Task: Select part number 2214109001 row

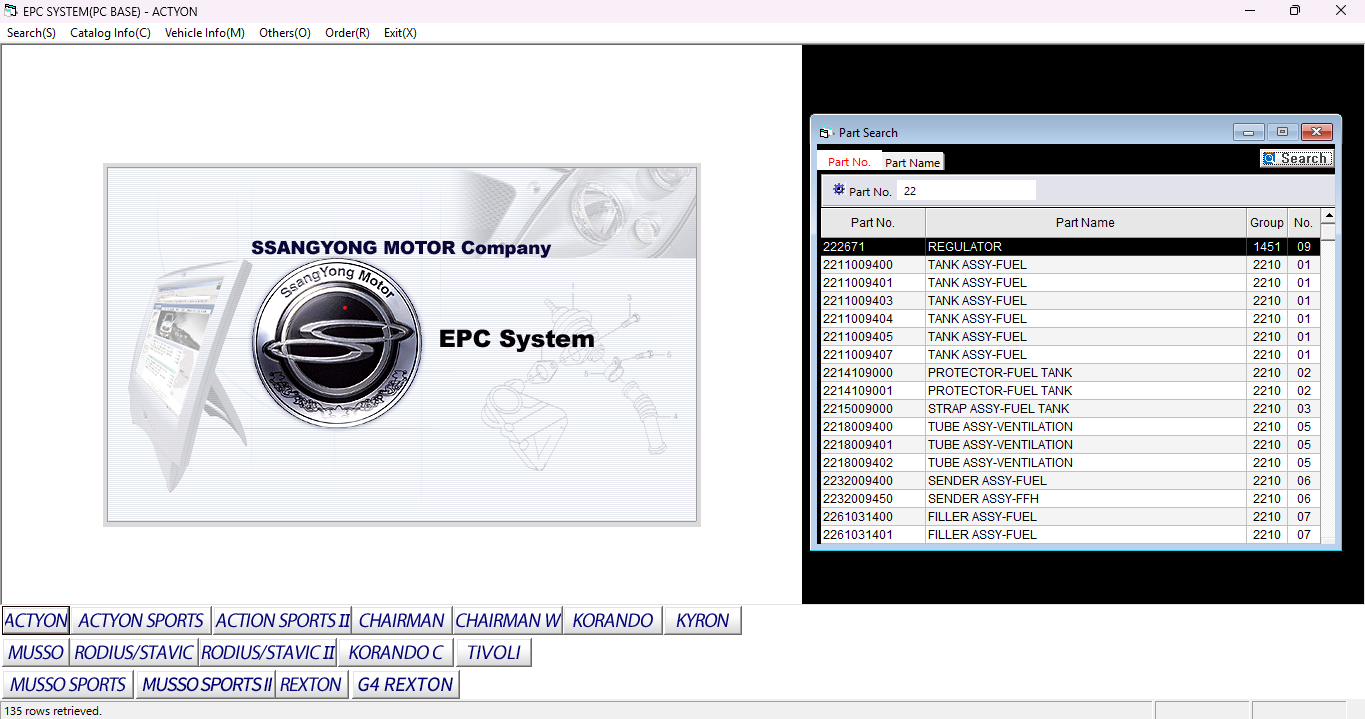Action: pos(1070,391)
